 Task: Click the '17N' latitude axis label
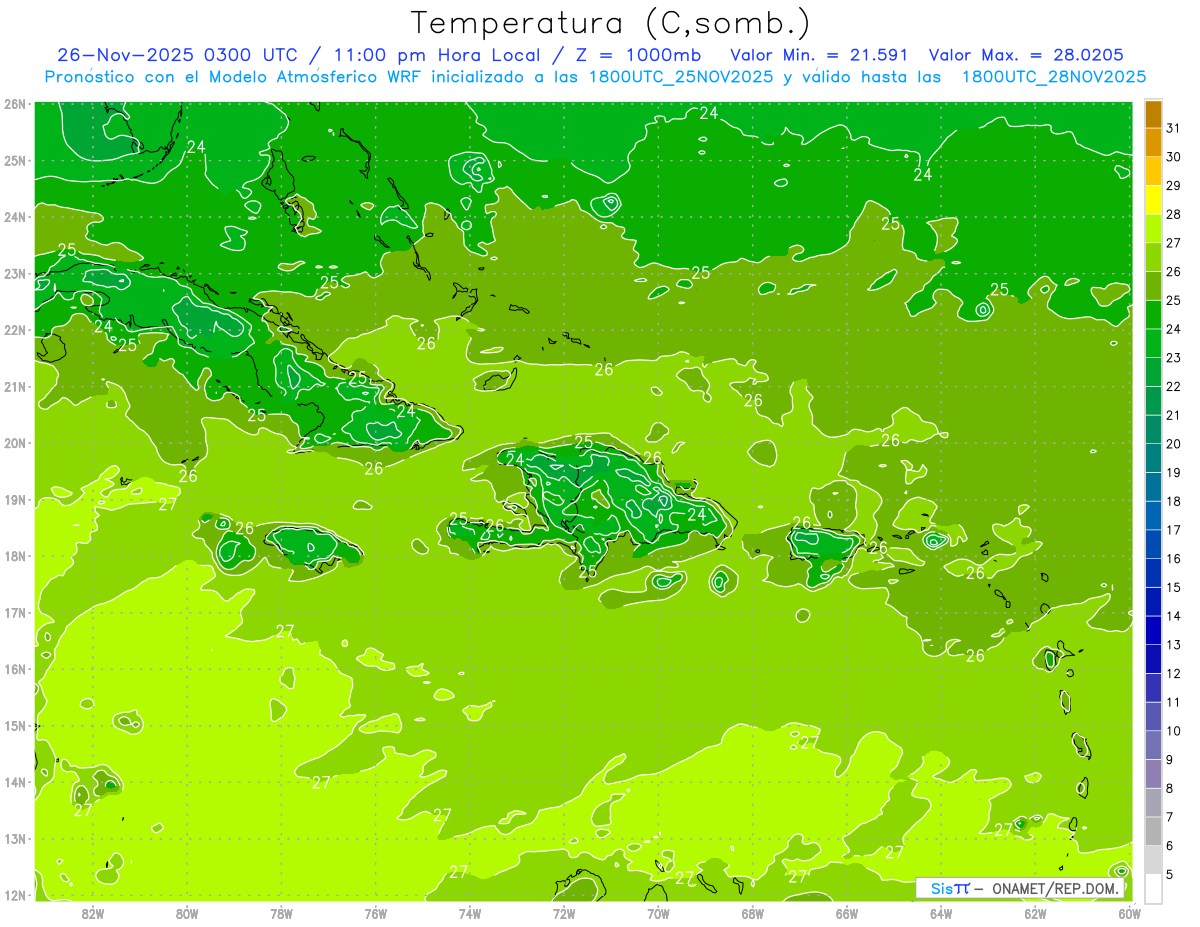pos(15,613)
